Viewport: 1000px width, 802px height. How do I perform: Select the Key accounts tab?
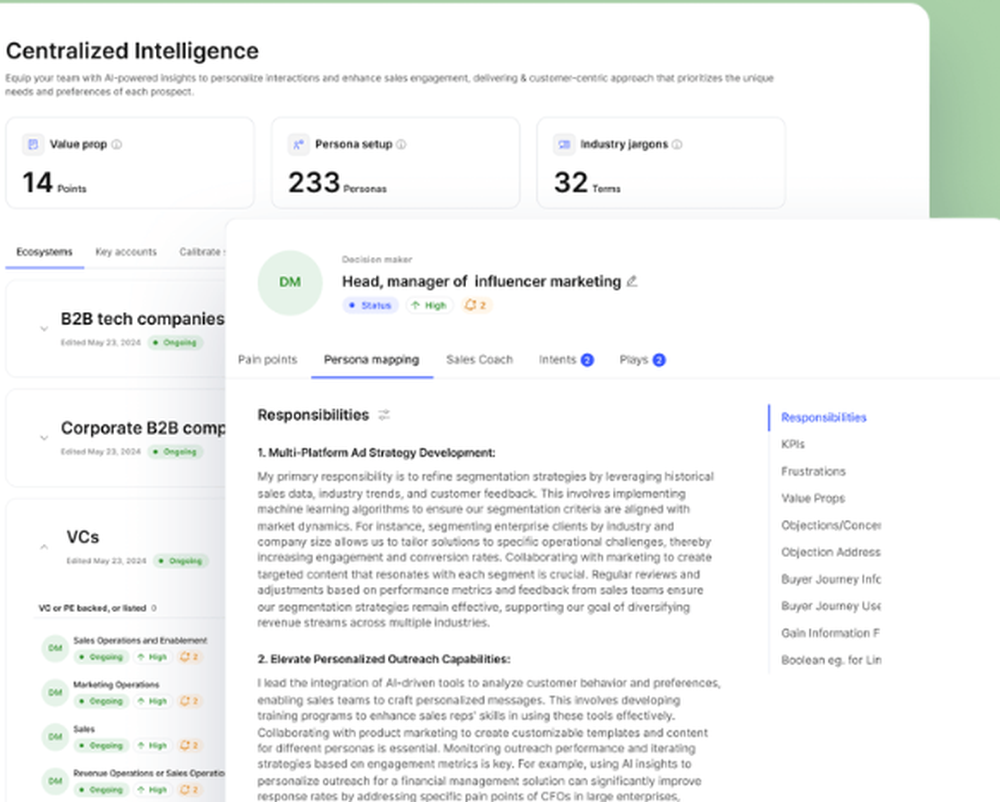[x=126, y=252]
